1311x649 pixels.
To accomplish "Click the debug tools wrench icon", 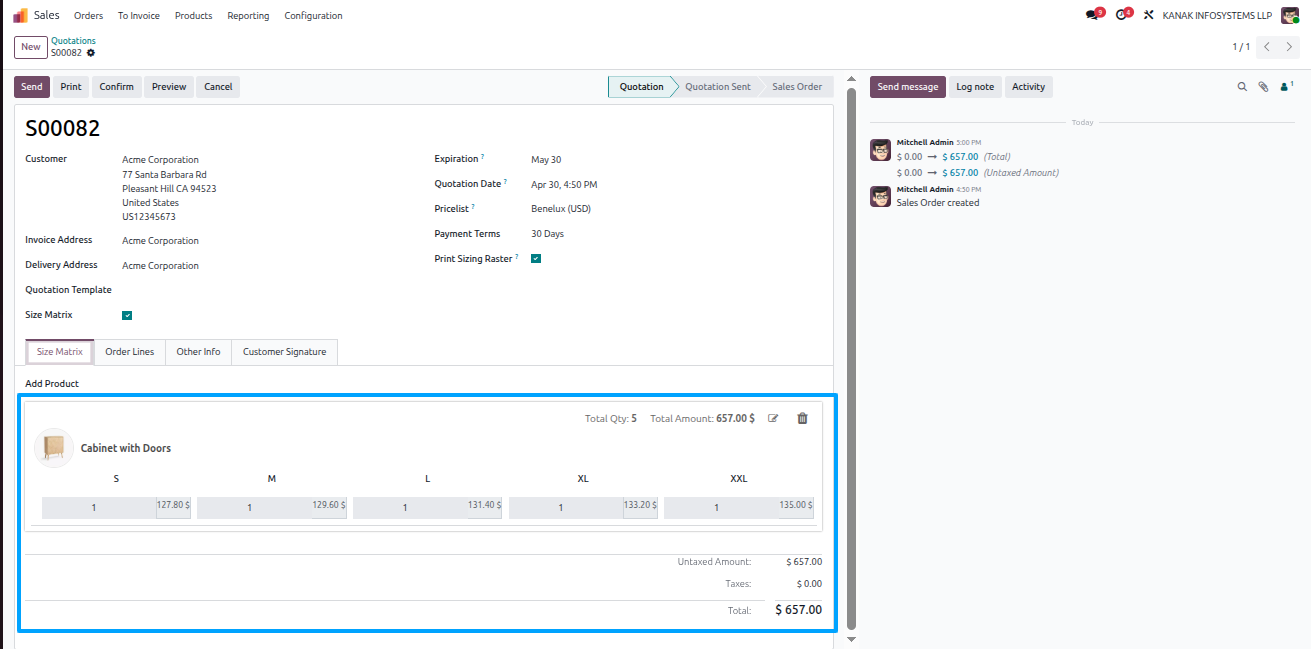I will click(1149, 16).
